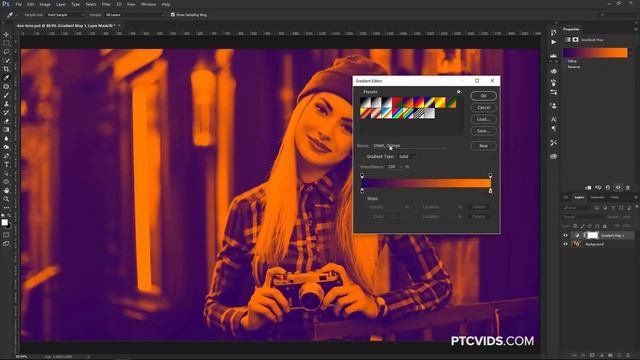Toggle Quick Mask mode icon
The height and width of the screenshot is (360, 640).
6,235
